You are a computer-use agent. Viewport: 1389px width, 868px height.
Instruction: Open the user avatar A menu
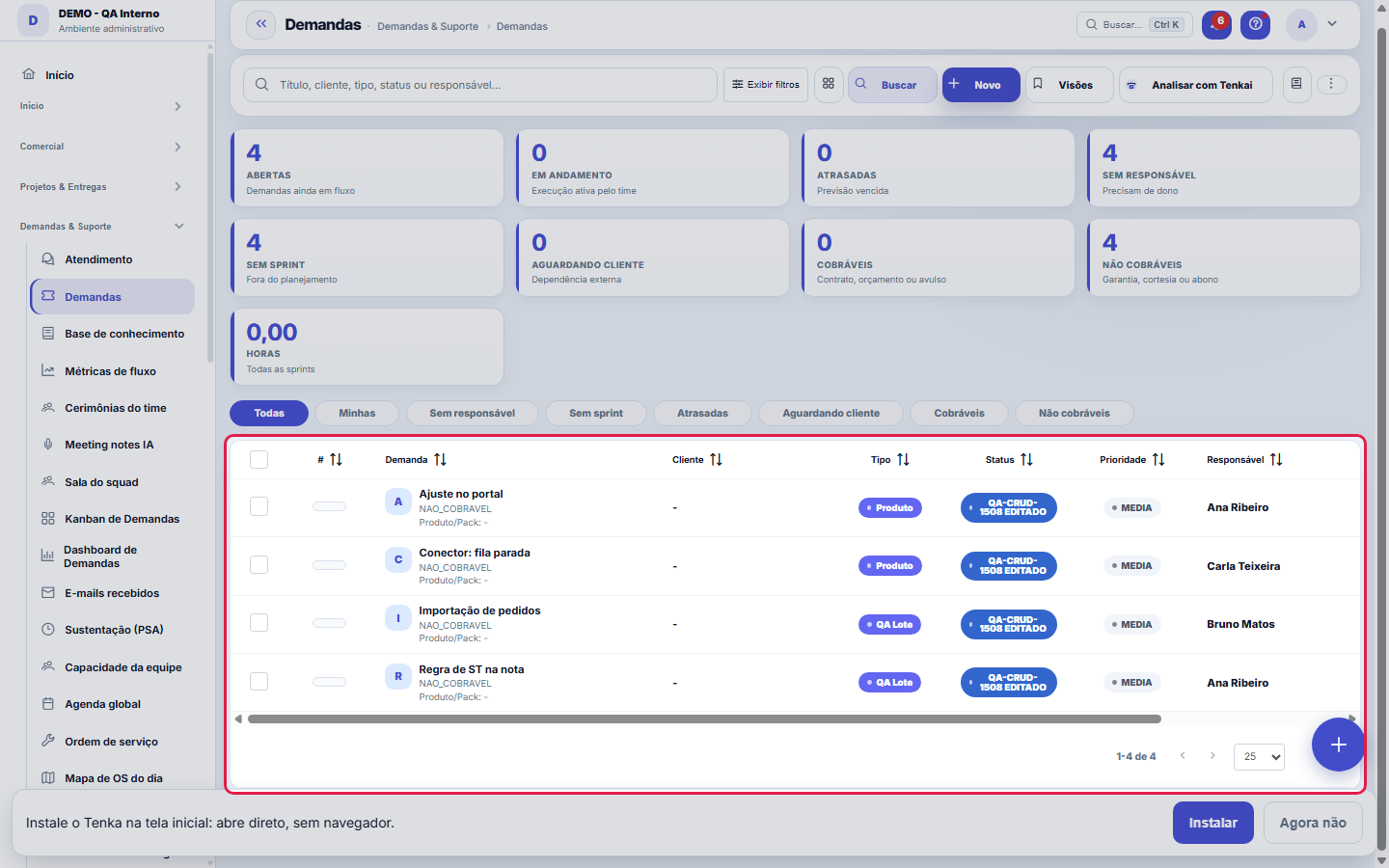point(1301,25)
